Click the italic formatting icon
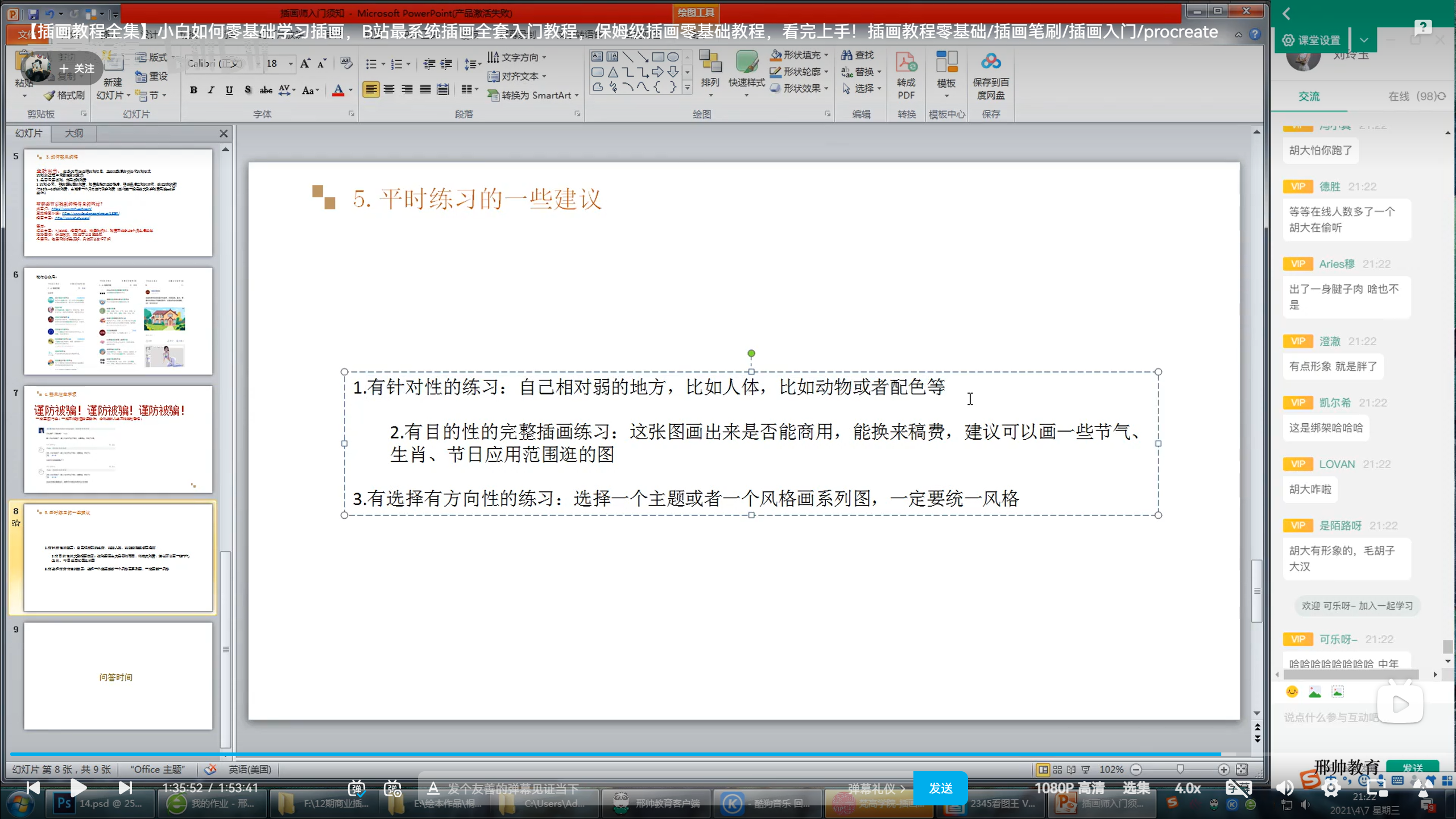Screen dimensions: 1456x819 coord(211,90)
